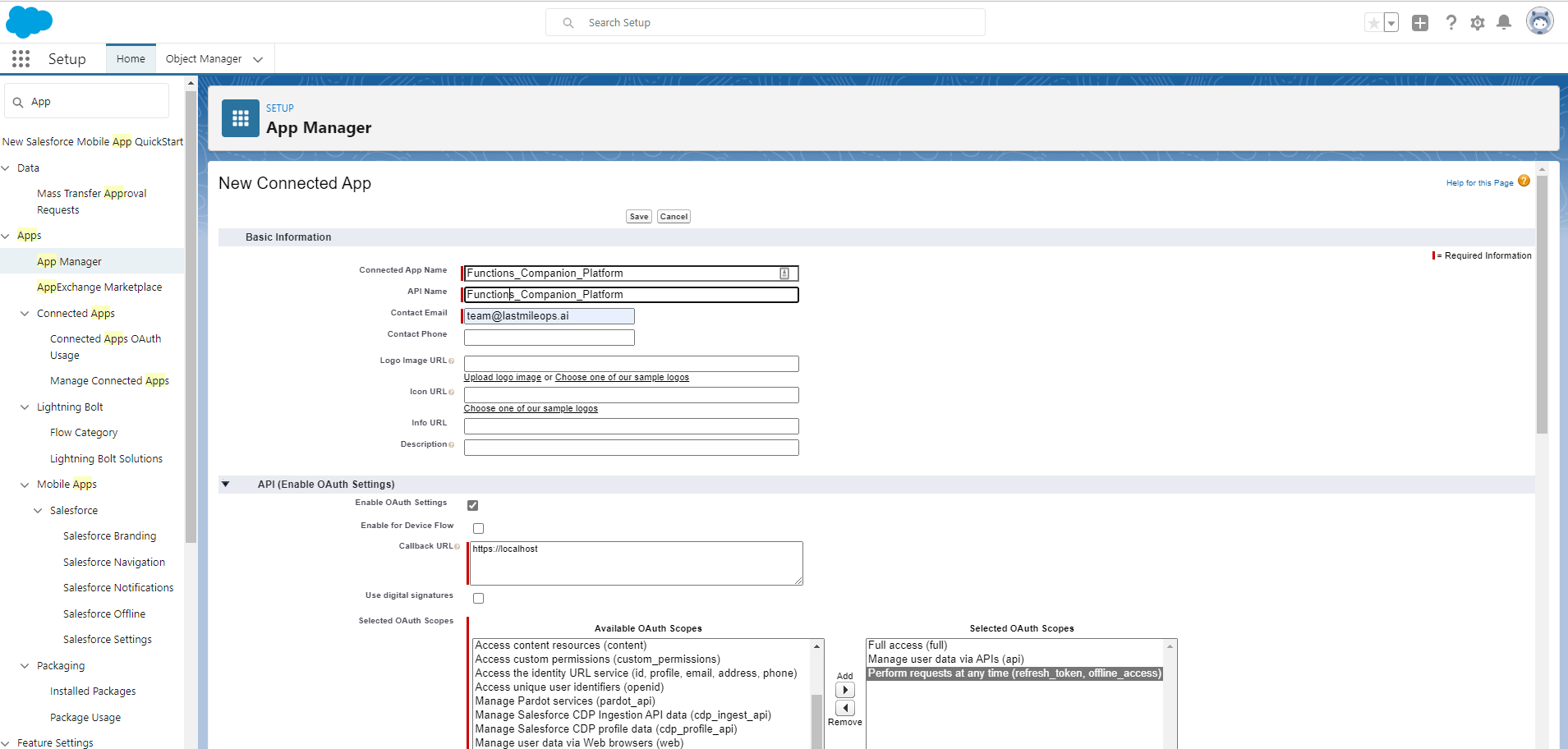Click the Icon URL help icon
The width and height of the screenshot is (1568, 749).
451,392
